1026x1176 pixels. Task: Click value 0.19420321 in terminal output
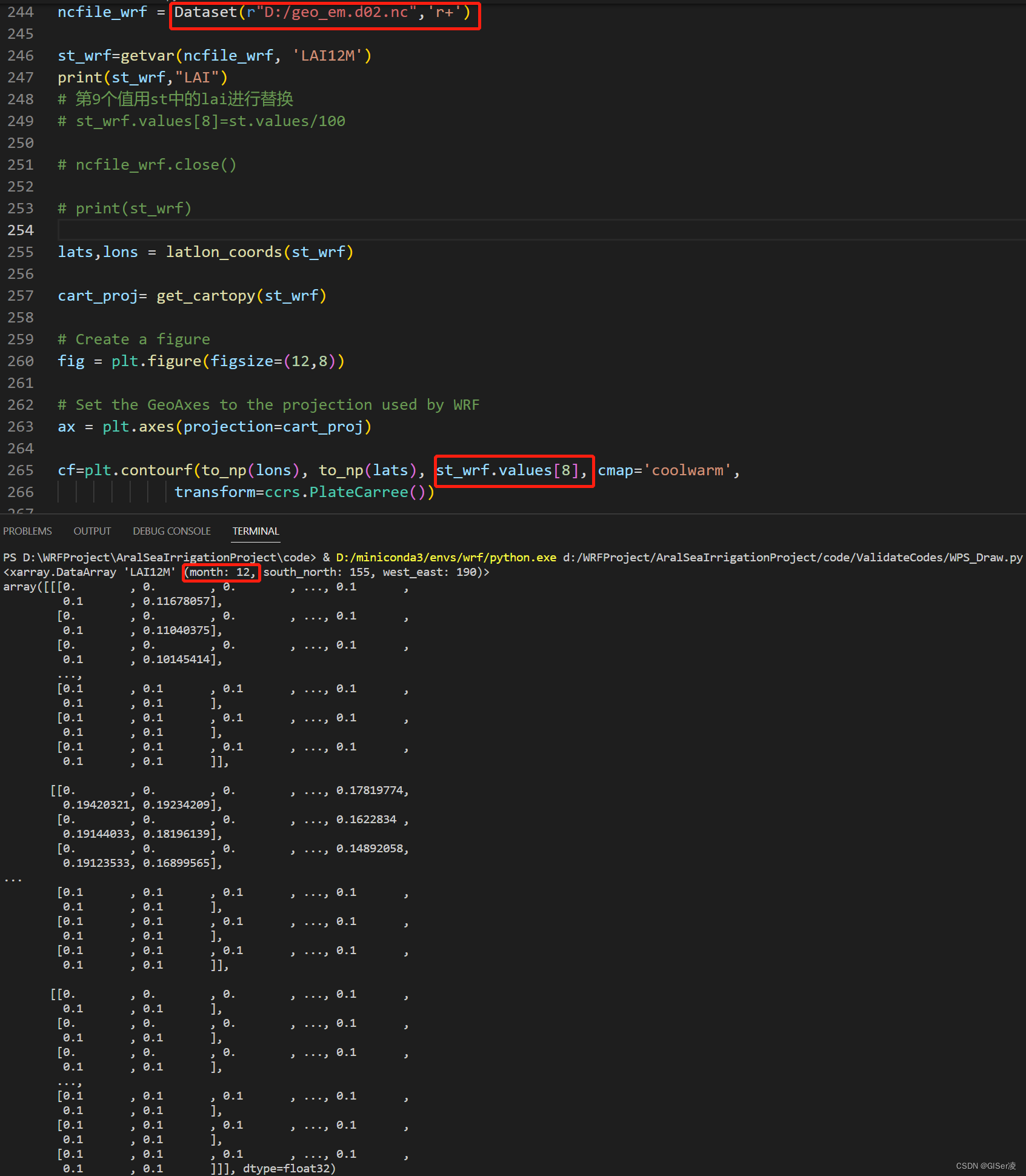point(96,805)
